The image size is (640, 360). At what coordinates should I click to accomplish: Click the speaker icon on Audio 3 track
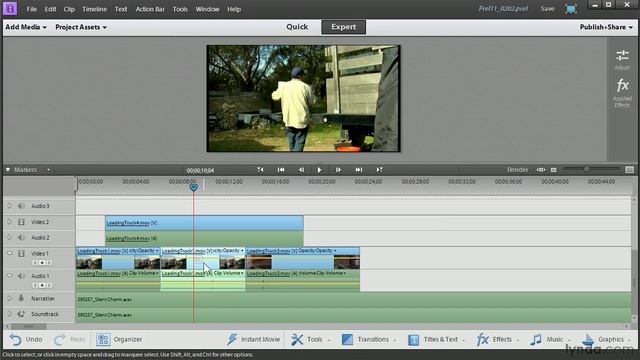click(21, 206)
